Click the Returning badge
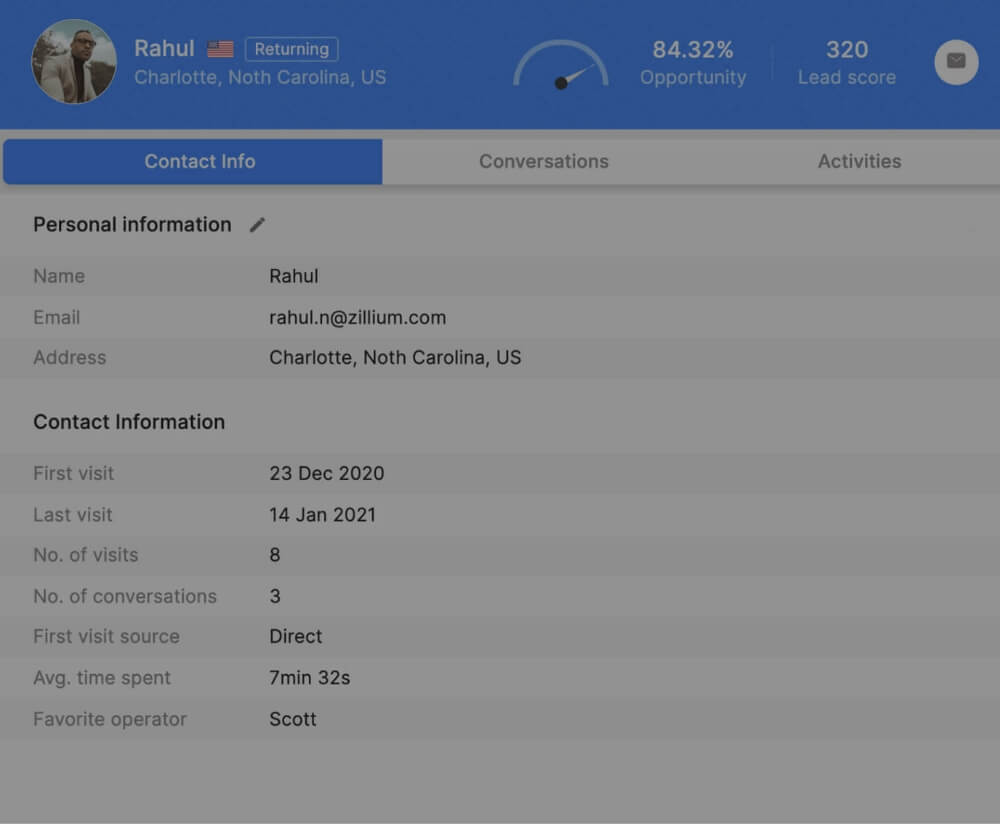Screen dimensions: 1000x824 [291, 49]
